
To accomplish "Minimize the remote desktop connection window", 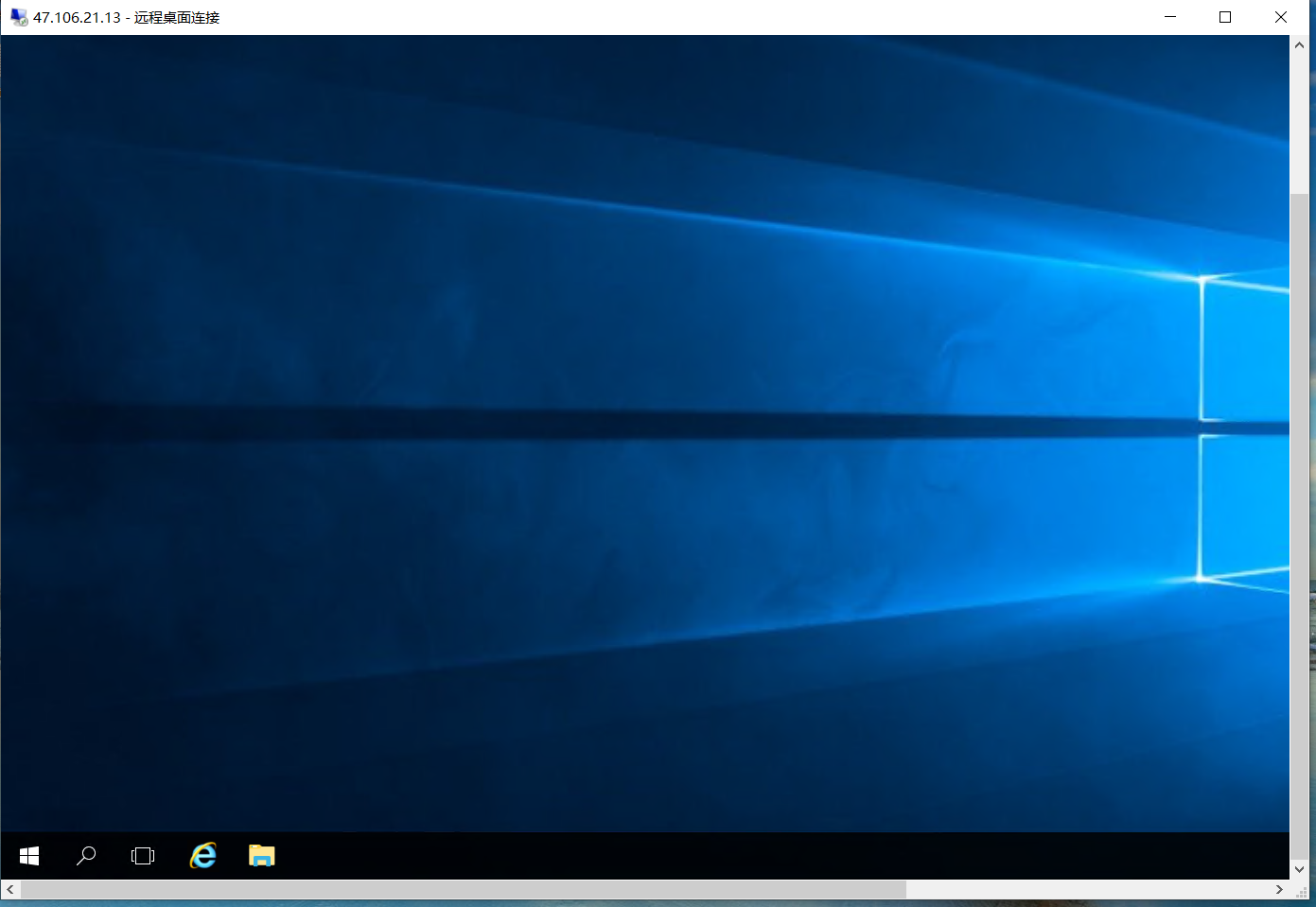I will click(x=1170, y=17).
